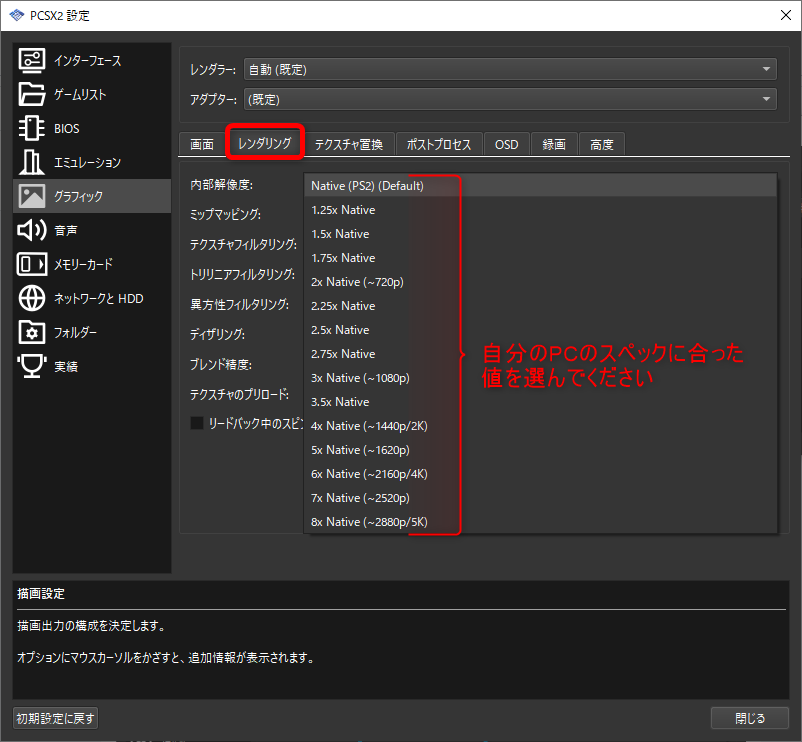The image size is (802, 742).
Task: Choose 6x Native (~2160p/4K) resolution
Action: click(x=541, y=474)
